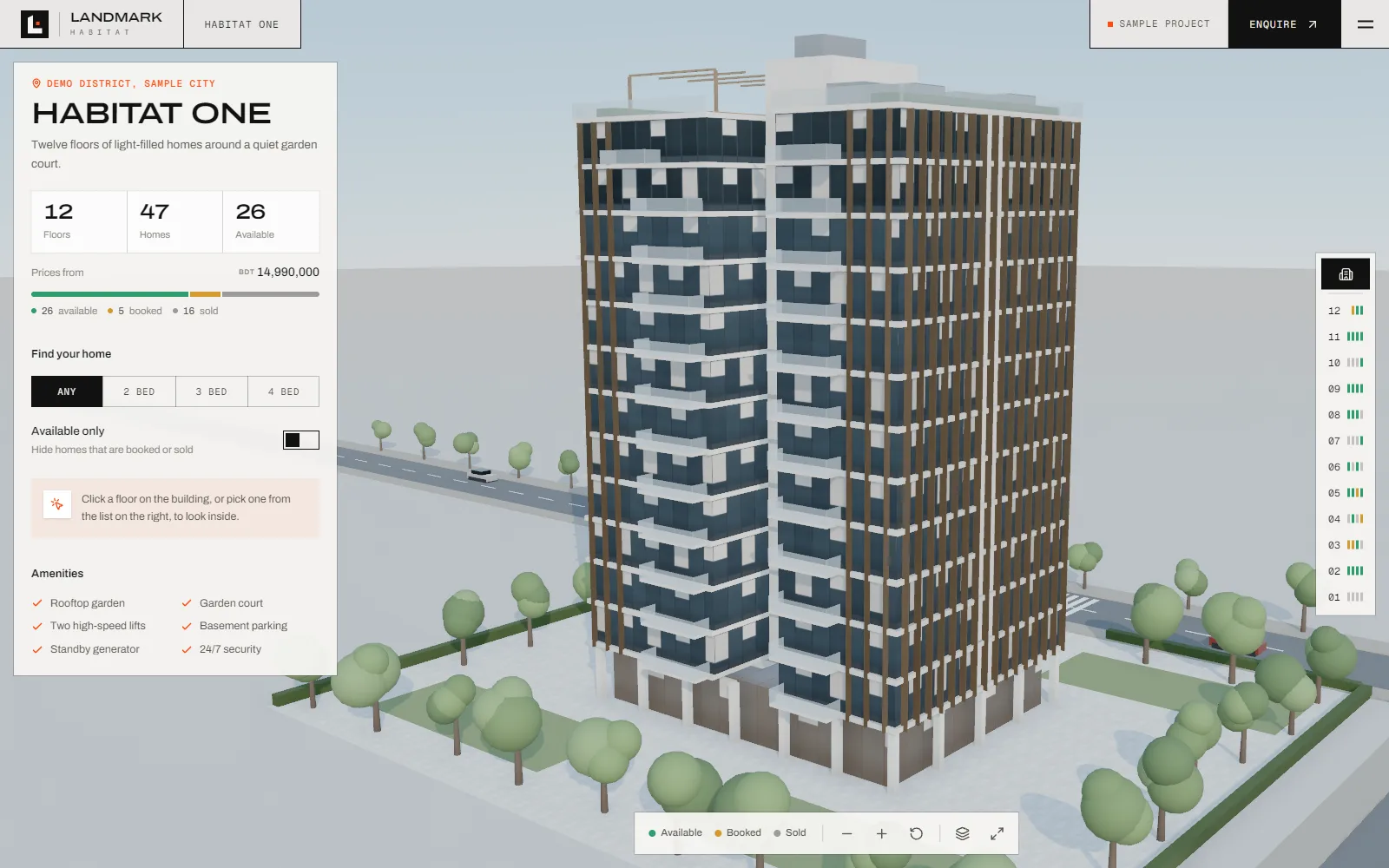This screenshot has width=1389, height=868.
Task: Select floor 04 in the floor list
Action: (x=1346, y=519)
